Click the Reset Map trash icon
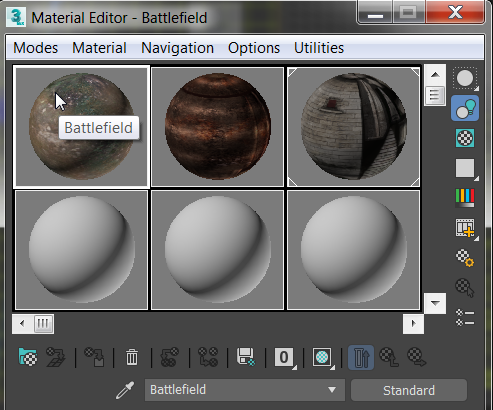Image resolution: width=493 pixels, height=410 pixels. [x=132, y=357]
